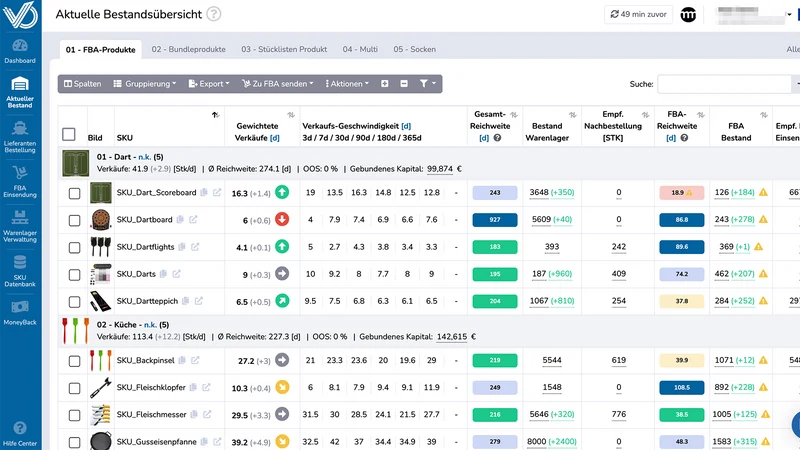This screenshot has width=800, height=450.
Task: Open the blurred user account dropdown
Action: 753,15
